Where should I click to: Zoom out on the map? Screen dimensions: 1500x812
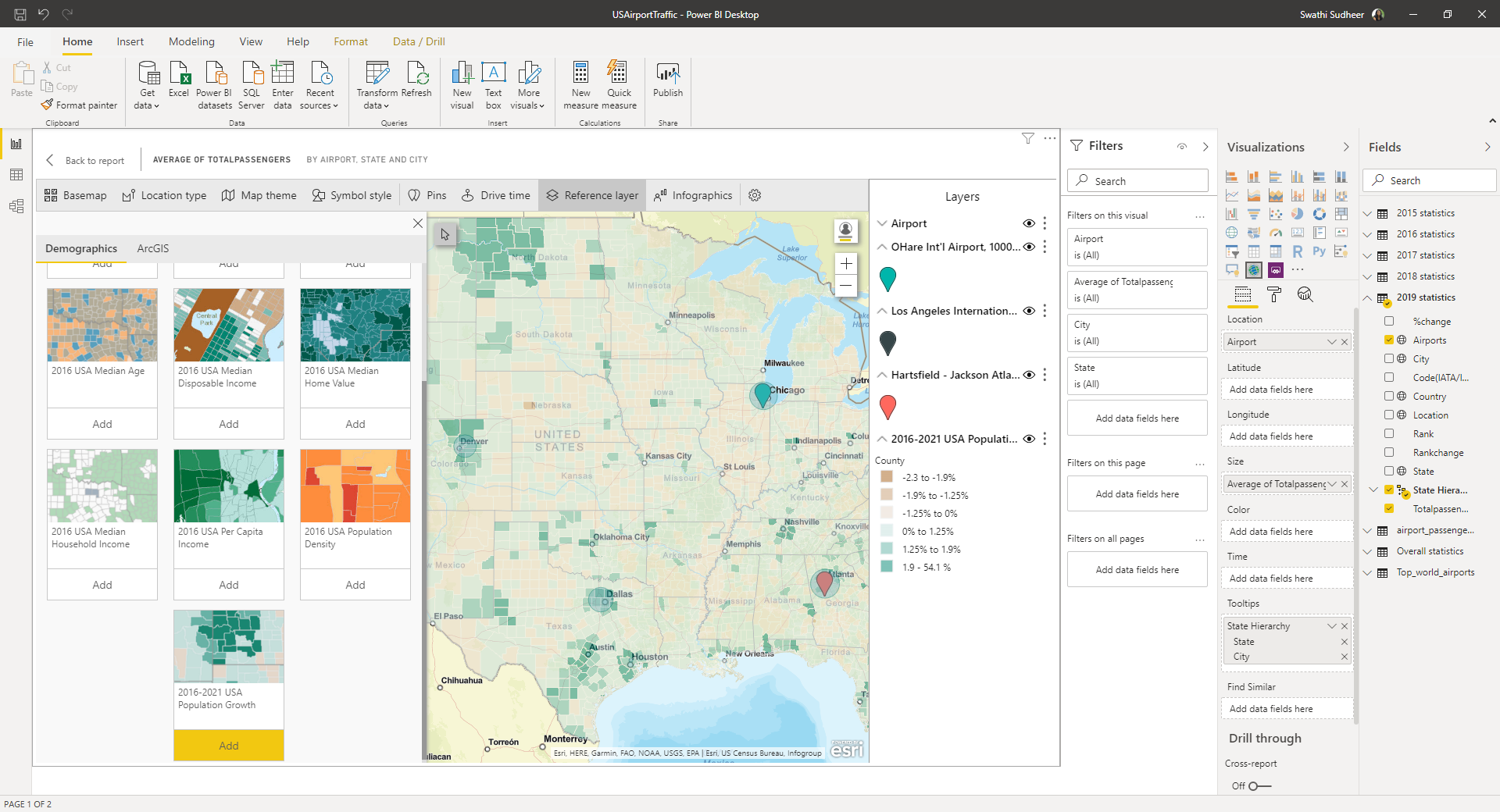click(846, 286)
